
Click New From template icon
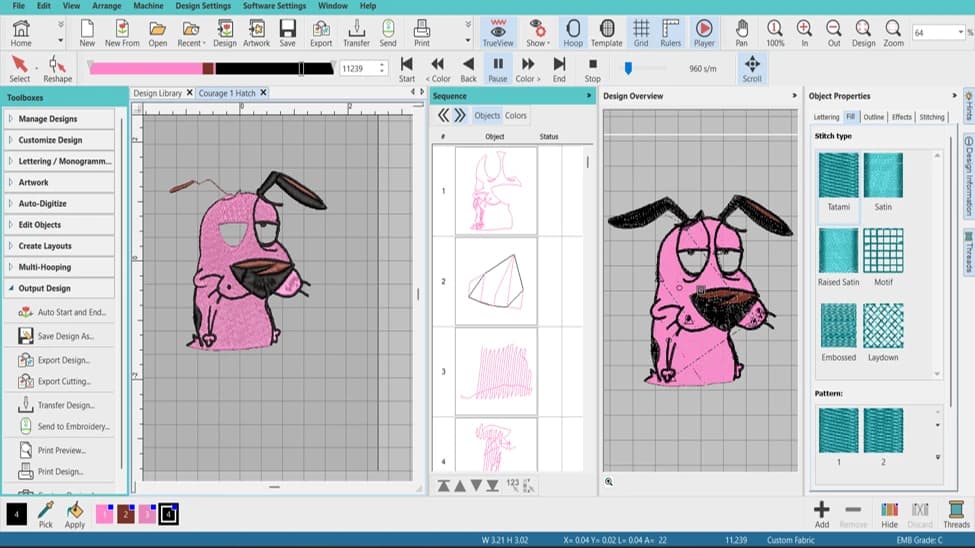pos(122,33)
